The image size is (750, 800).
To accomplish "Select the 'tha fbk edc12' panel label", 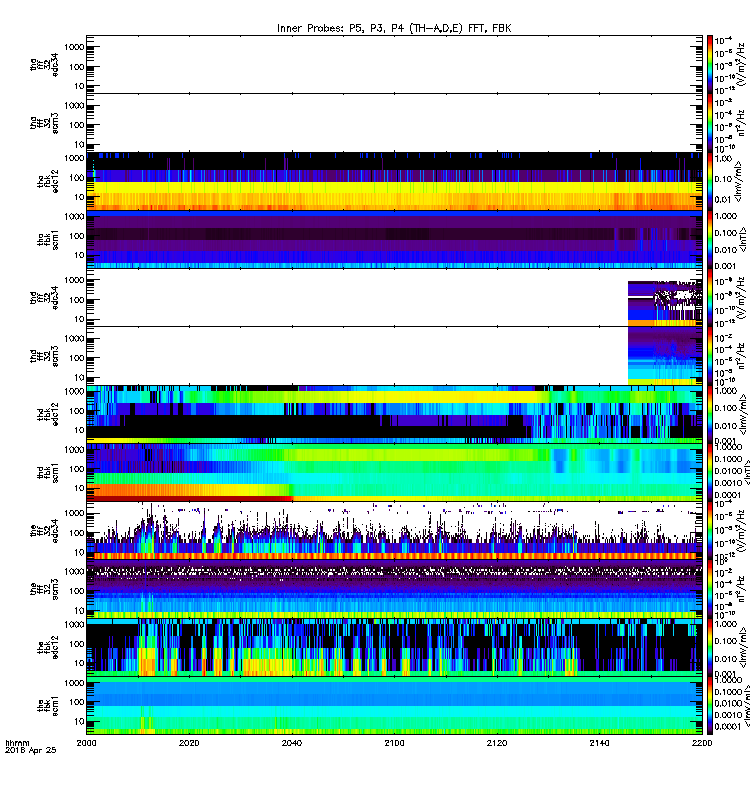I will click(x=48, y=181).
